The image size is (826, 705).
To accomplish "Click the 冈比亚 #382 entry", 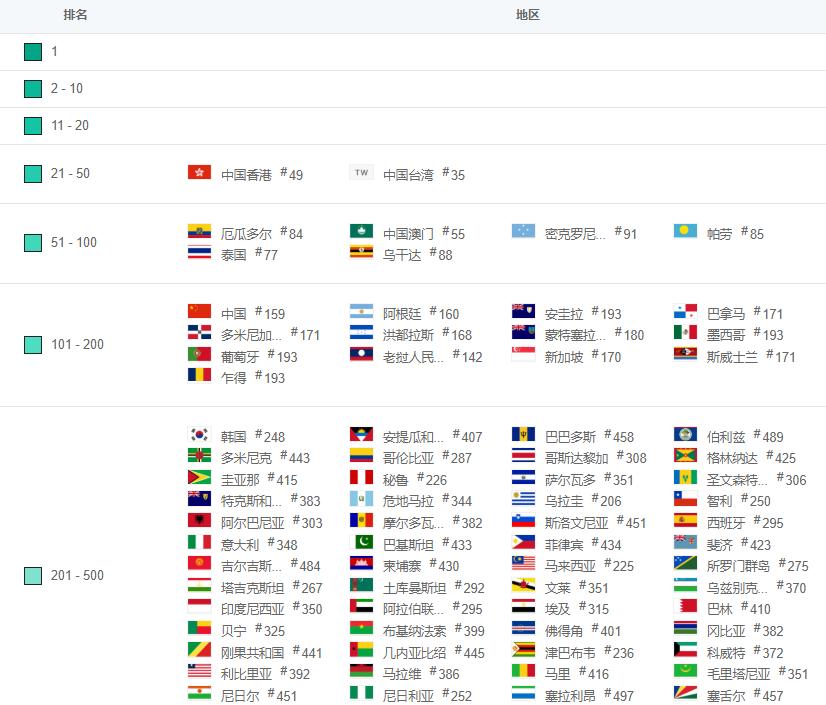I will (729, 629).
